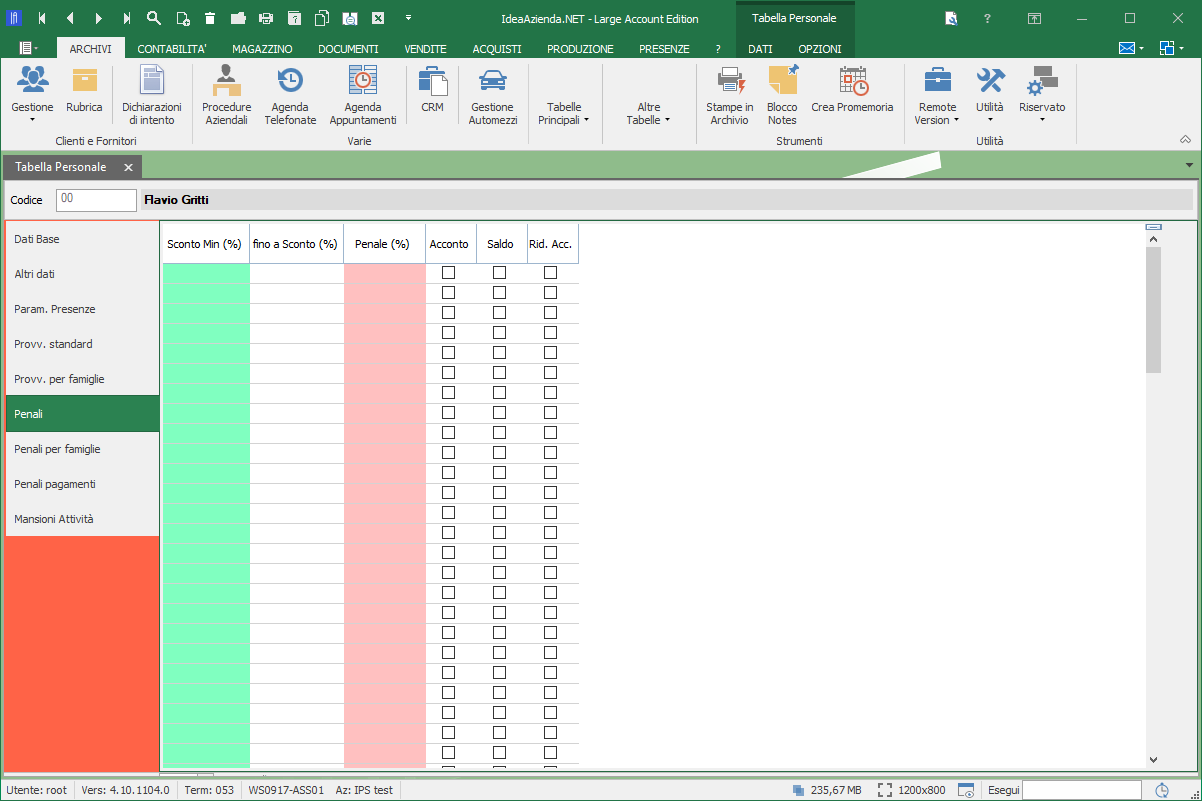Go to Penali pagamenti section

tap(82, 484)
